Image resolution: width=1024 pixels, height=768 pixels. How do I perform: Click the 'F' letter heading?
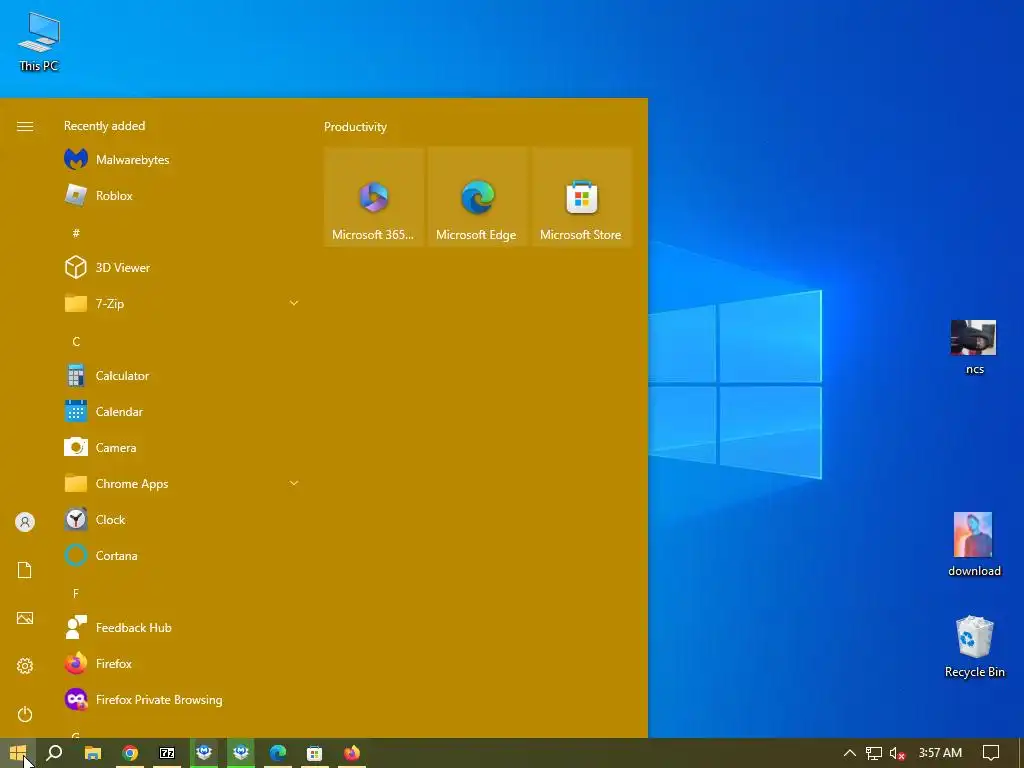pyautogui.click(x=76, y=593)
